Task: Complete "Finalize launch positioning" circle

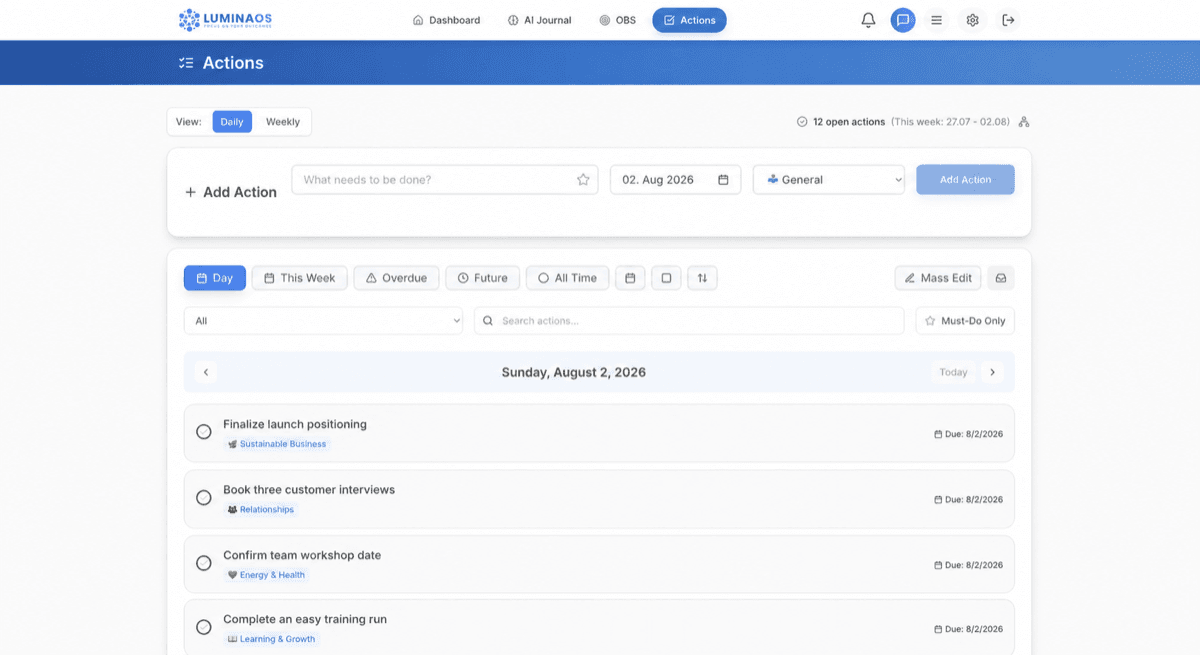Action: (204, 432)
